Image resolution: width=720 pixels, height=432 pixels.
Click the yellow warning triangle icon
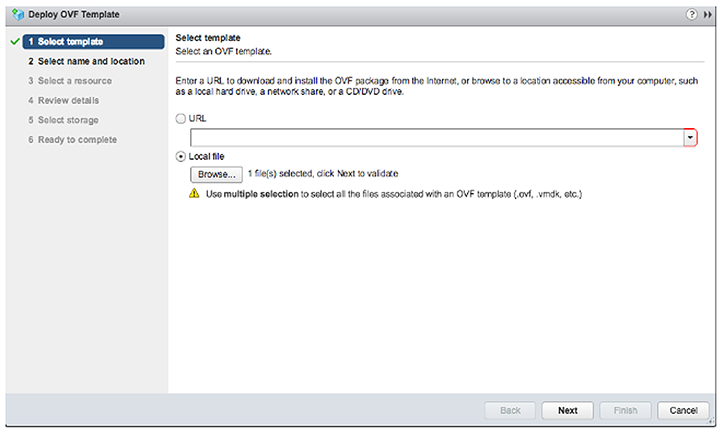(194, 194)
